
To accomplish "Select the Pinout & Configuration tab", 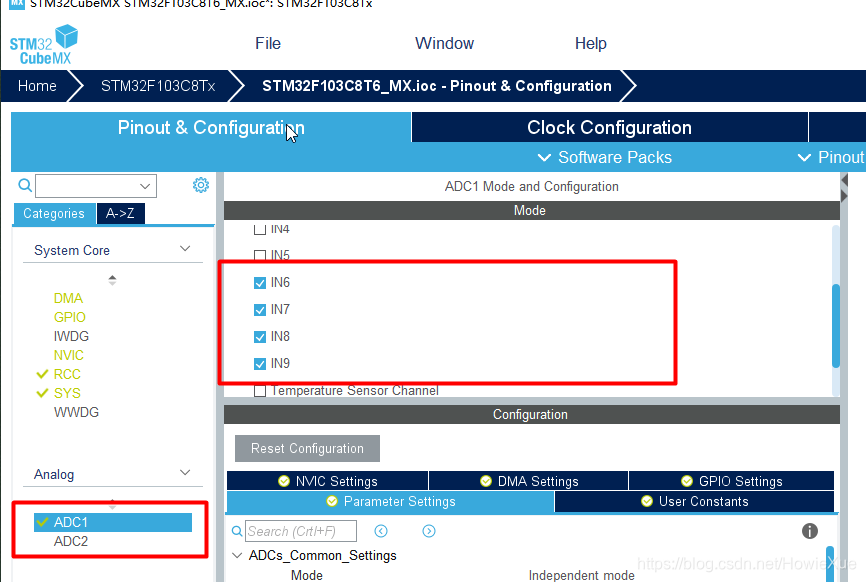I will 211,128.
